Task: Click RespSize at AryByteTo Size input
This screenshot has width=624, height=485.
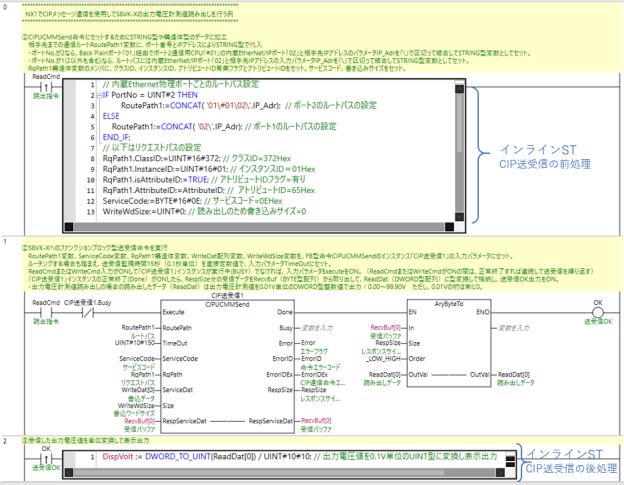Action: [388, 343]
